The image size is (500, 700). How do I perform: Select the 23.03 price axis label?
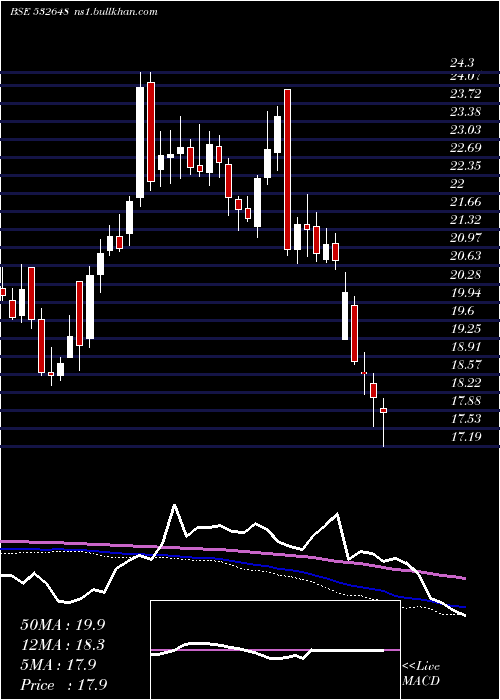pyautogui.click(x=466, y=130)
